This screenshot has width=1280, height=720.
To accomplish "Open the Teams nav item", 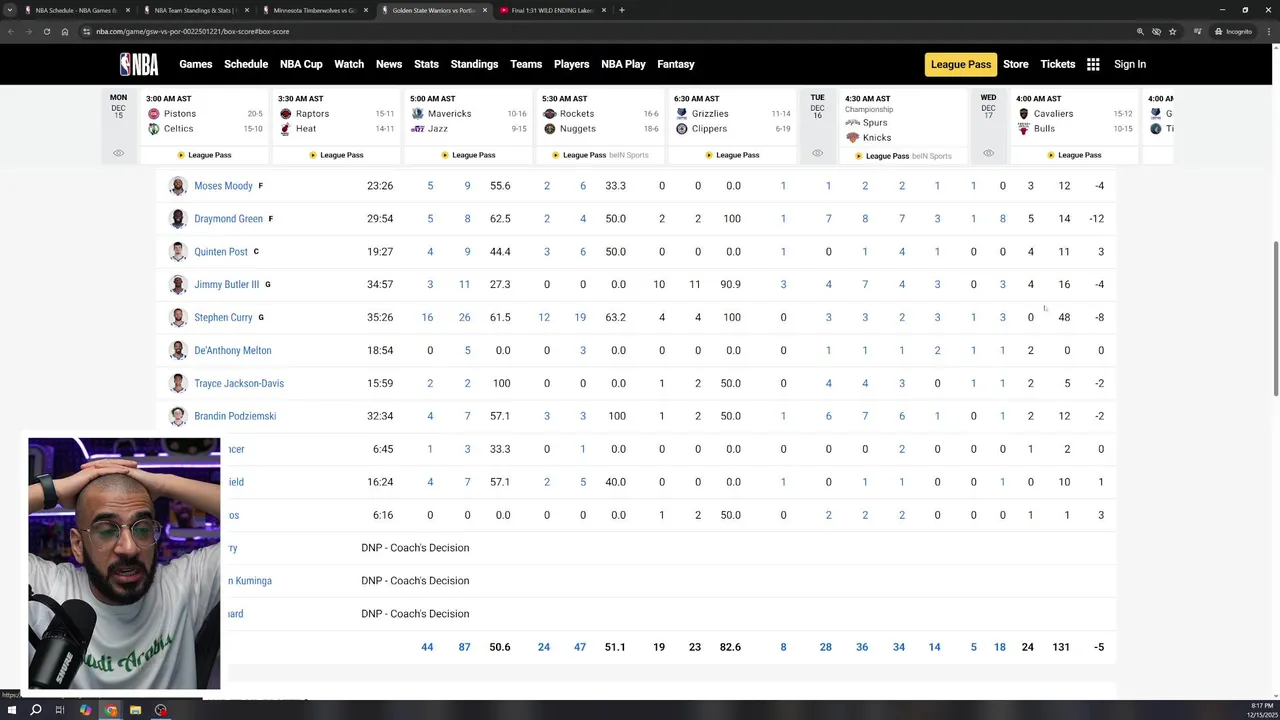I will pyautogui.click(x=526, y=64).
